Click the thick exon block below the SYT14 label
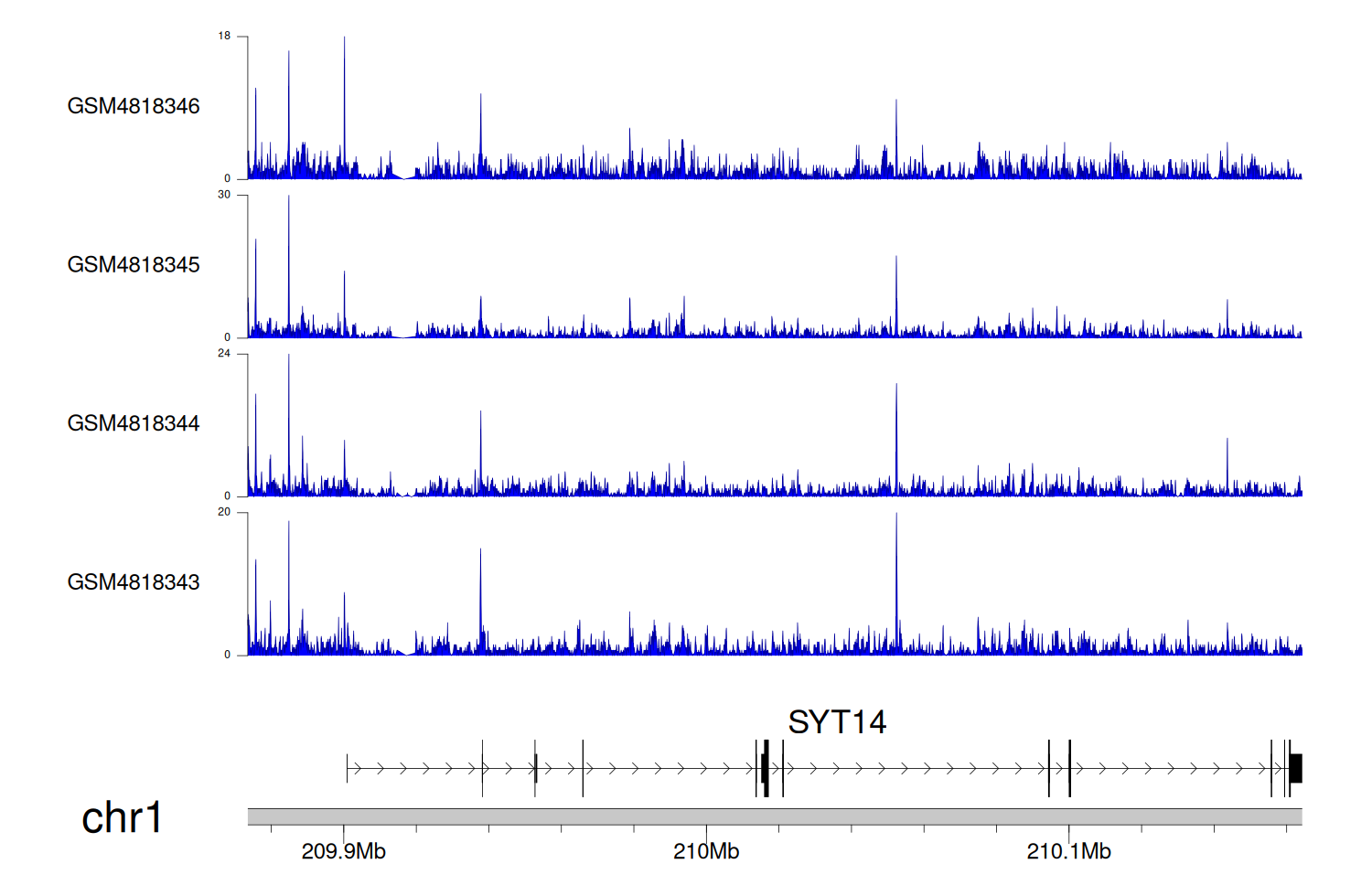This screenshot has height=896, width=1372. (x=765, y=768)
